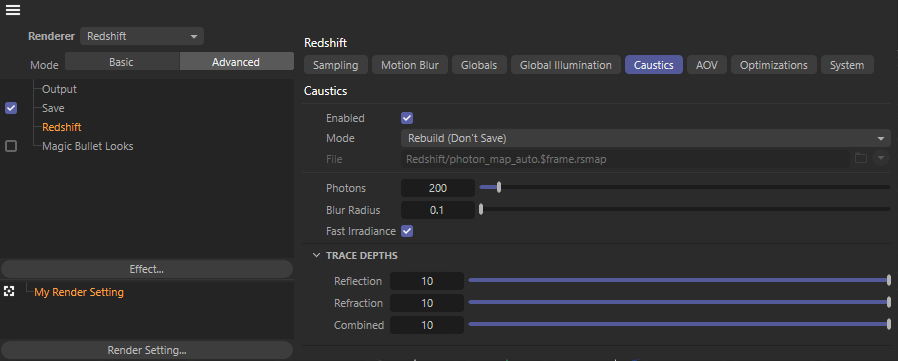Open the Mode Rebuild (Don't Save) dropdown
Screen dimensions: 898x361
pyautogui.click(x=645, y=138)
